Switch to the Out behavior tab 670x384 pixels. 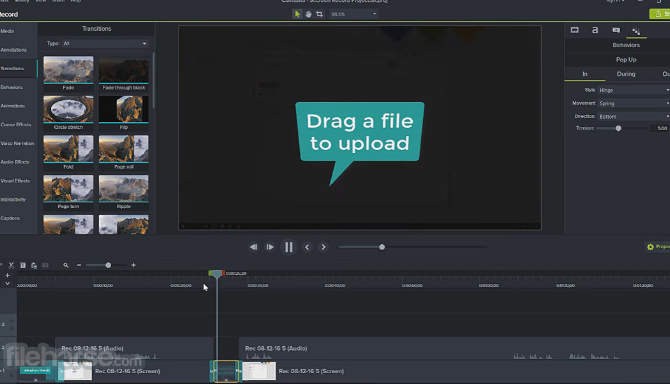coord(665,74)
